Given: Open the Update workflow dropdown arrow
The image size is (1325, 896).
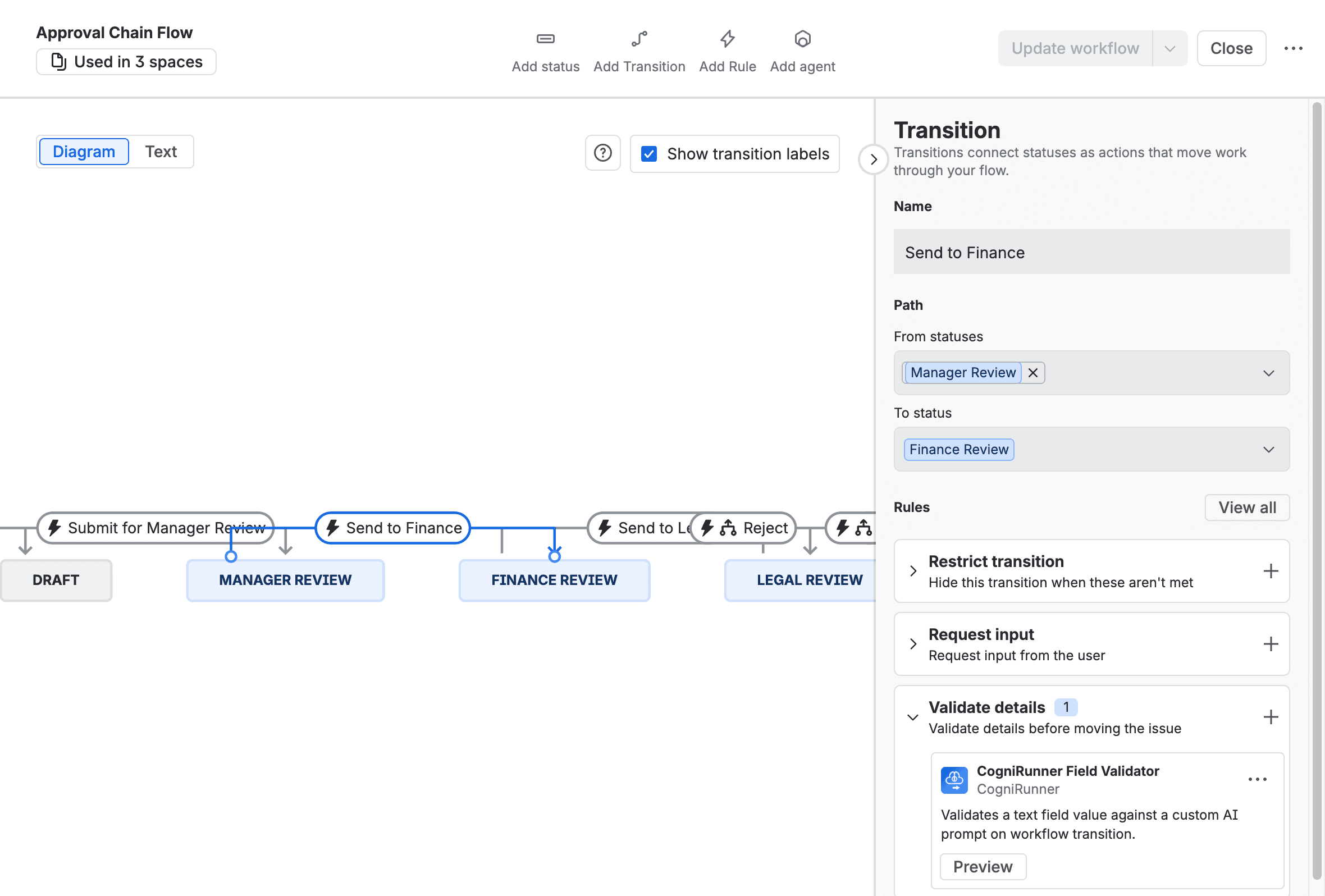Looking at the screenshot, I should click(1170, 48).
